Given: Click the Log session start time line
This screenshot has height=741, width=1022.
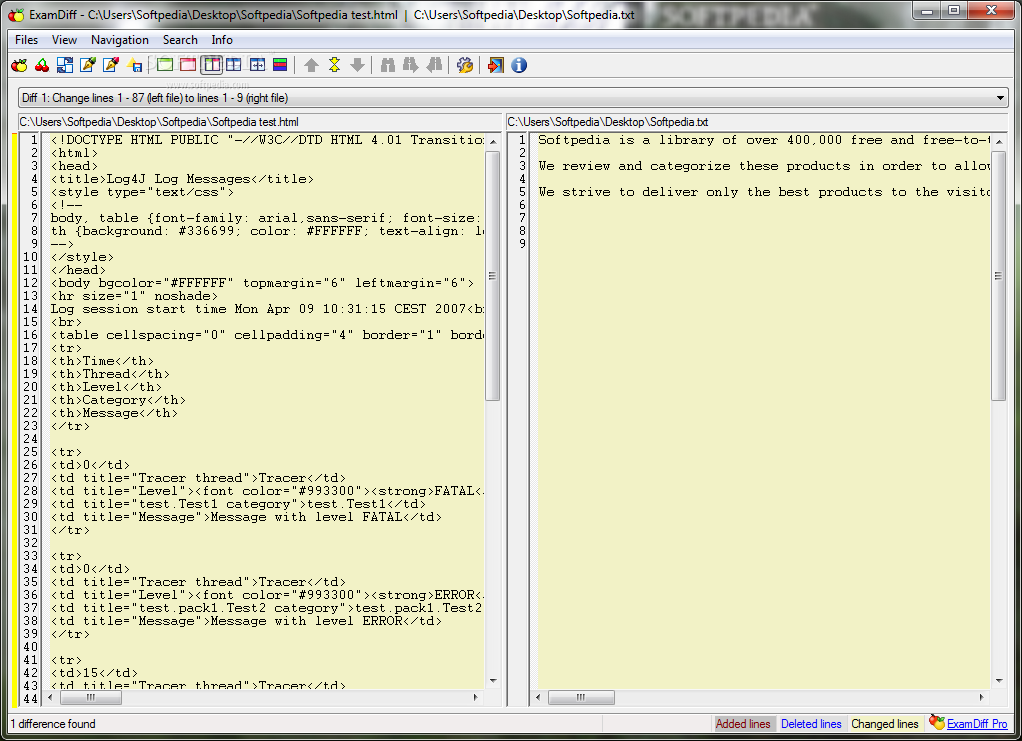Looking at the screenshot, I should point(267,309).
